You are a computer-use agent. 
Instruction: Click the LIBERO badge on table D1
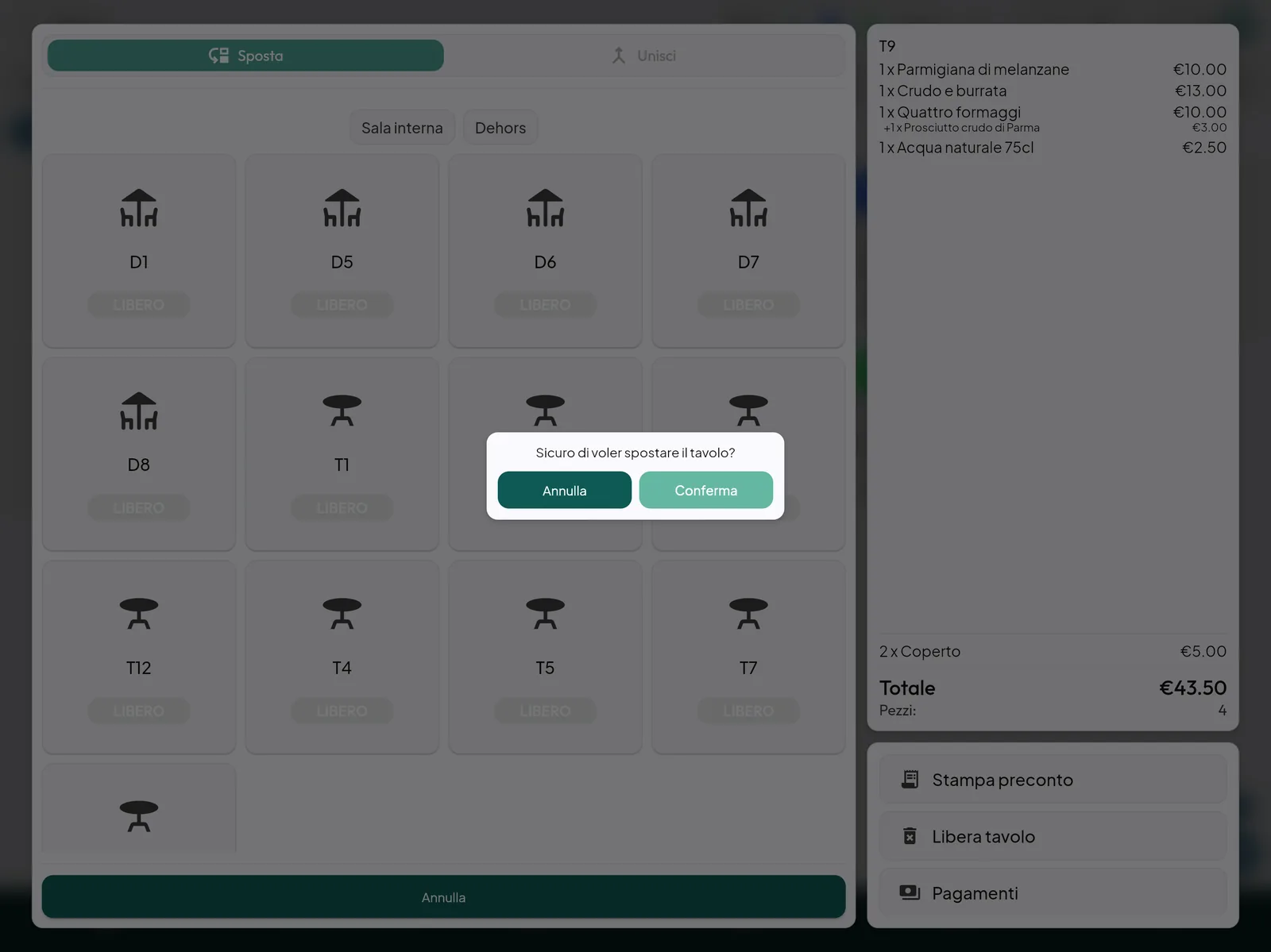click(x=139, y=305)
